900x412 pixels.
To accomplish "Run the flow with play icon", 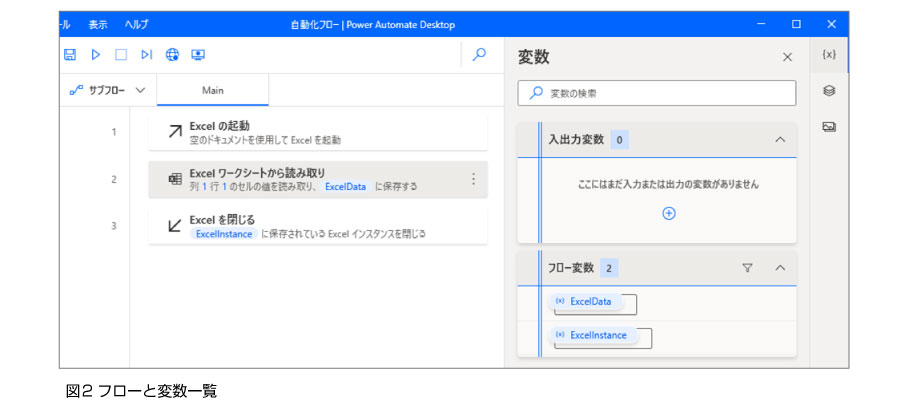I will click(x=96, y=55).
